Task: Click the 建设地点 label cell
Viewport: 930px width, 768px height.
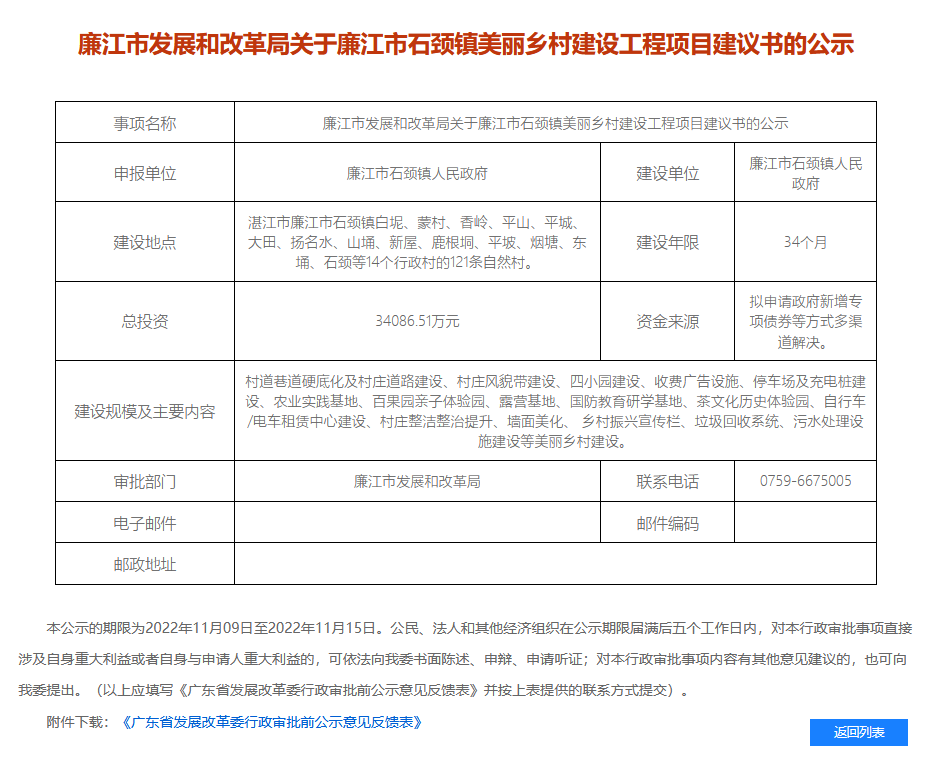Action: [145, 242]
